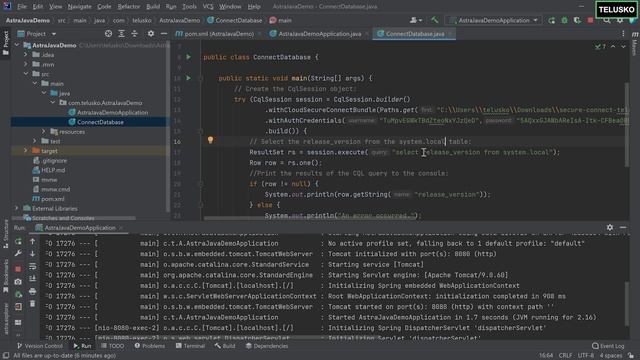The image size is (640, 360).
Task: Open the AstraJavaDemoApplication run configuration dropdown
Action: [x=493, y=20]
